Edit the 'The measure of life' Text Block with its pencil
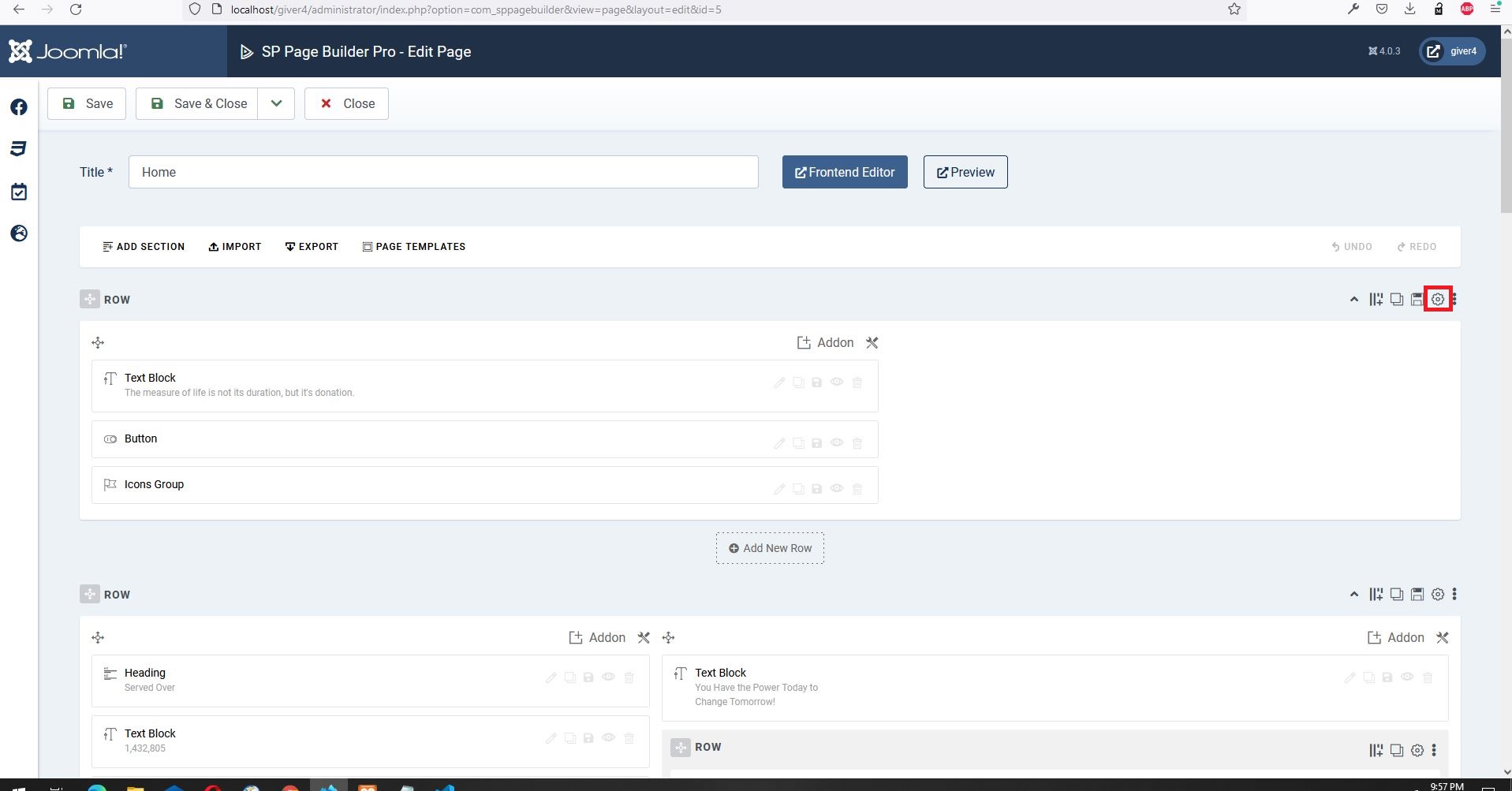The height and width of the screenshot is (791, 1512). pyautogui.click(x=779, y=382)
